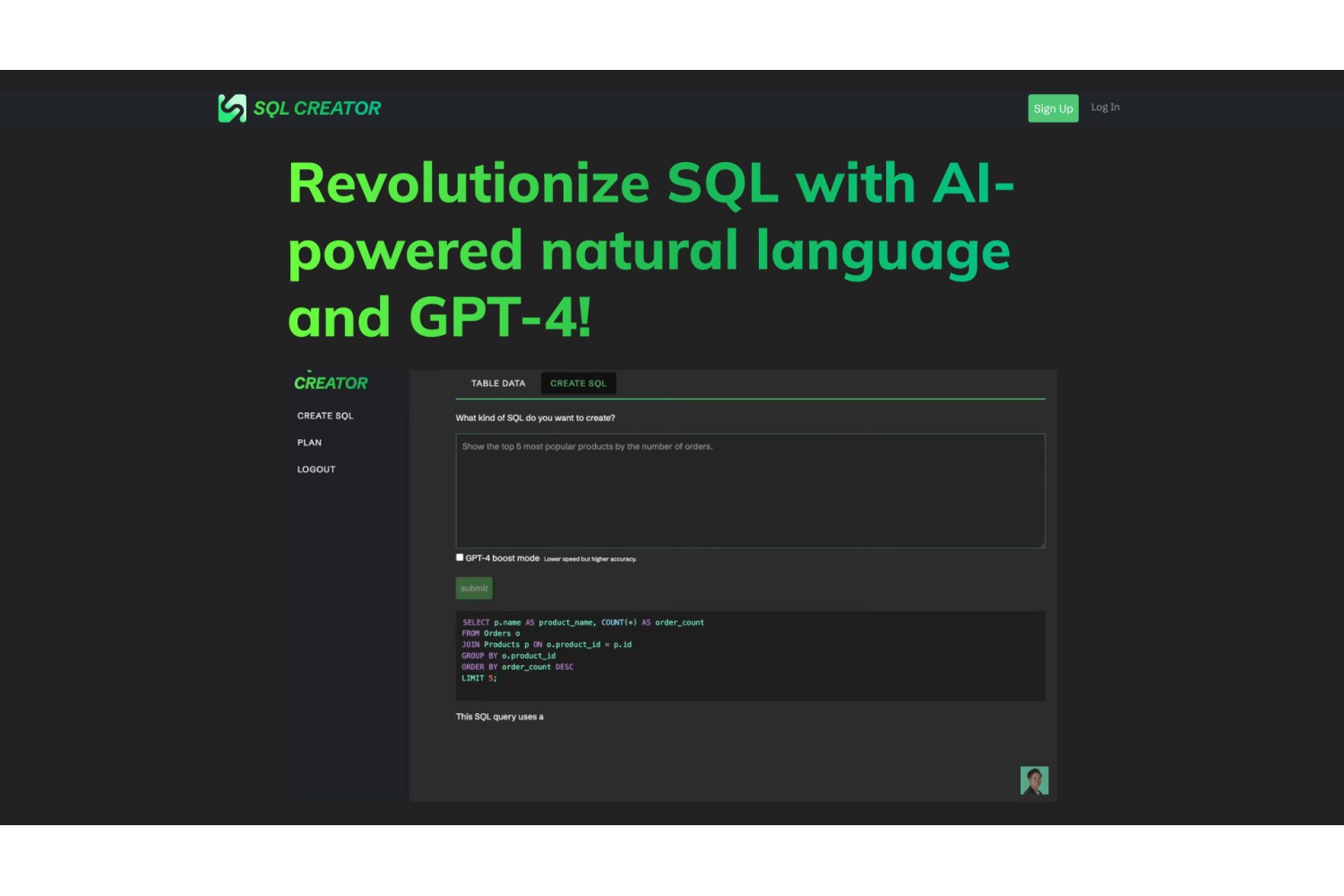Click the 'FROM Orders o' line

click(x=491, y=633)
